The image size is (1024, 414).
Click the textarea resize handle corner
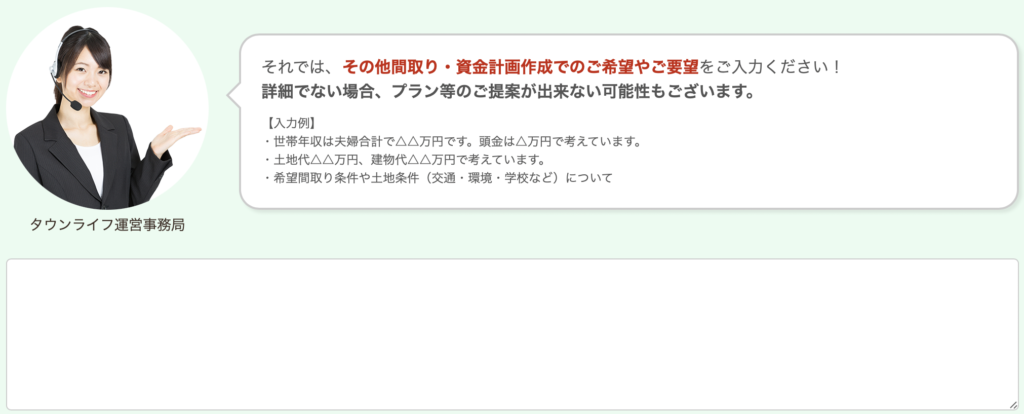click(x=1012, y=404)
